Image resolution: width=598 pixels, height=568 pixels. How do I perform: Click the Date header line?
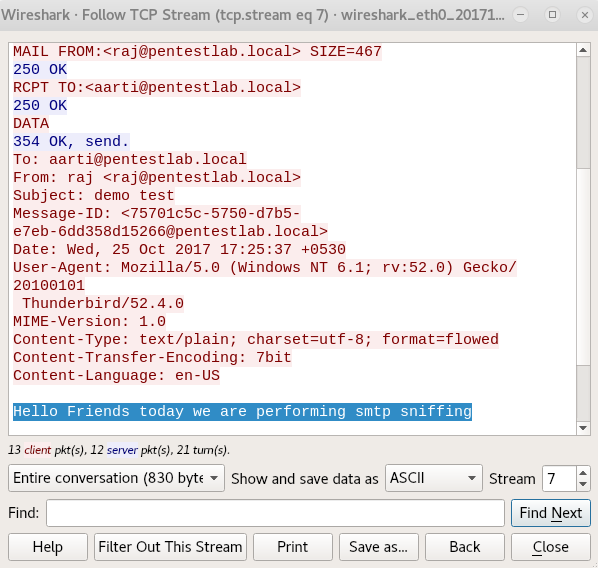pos(179,249)
